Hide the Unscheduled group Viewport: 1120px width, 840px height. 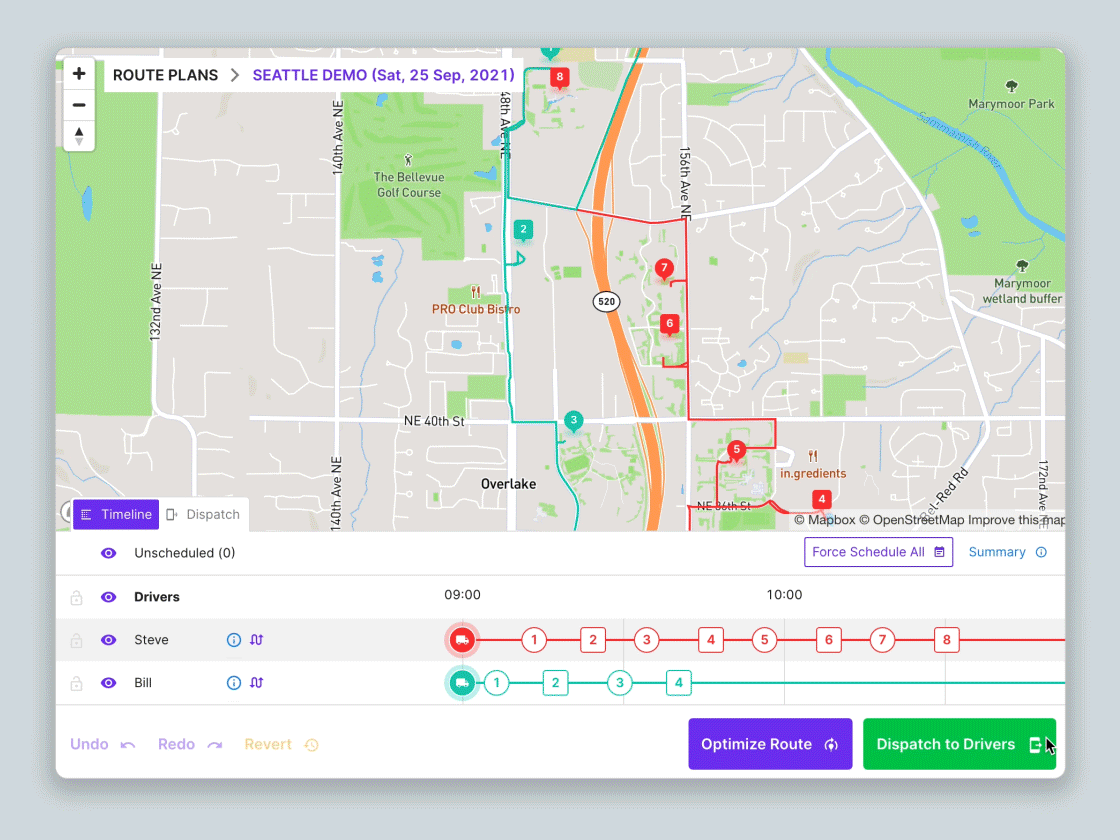[110, 552]
